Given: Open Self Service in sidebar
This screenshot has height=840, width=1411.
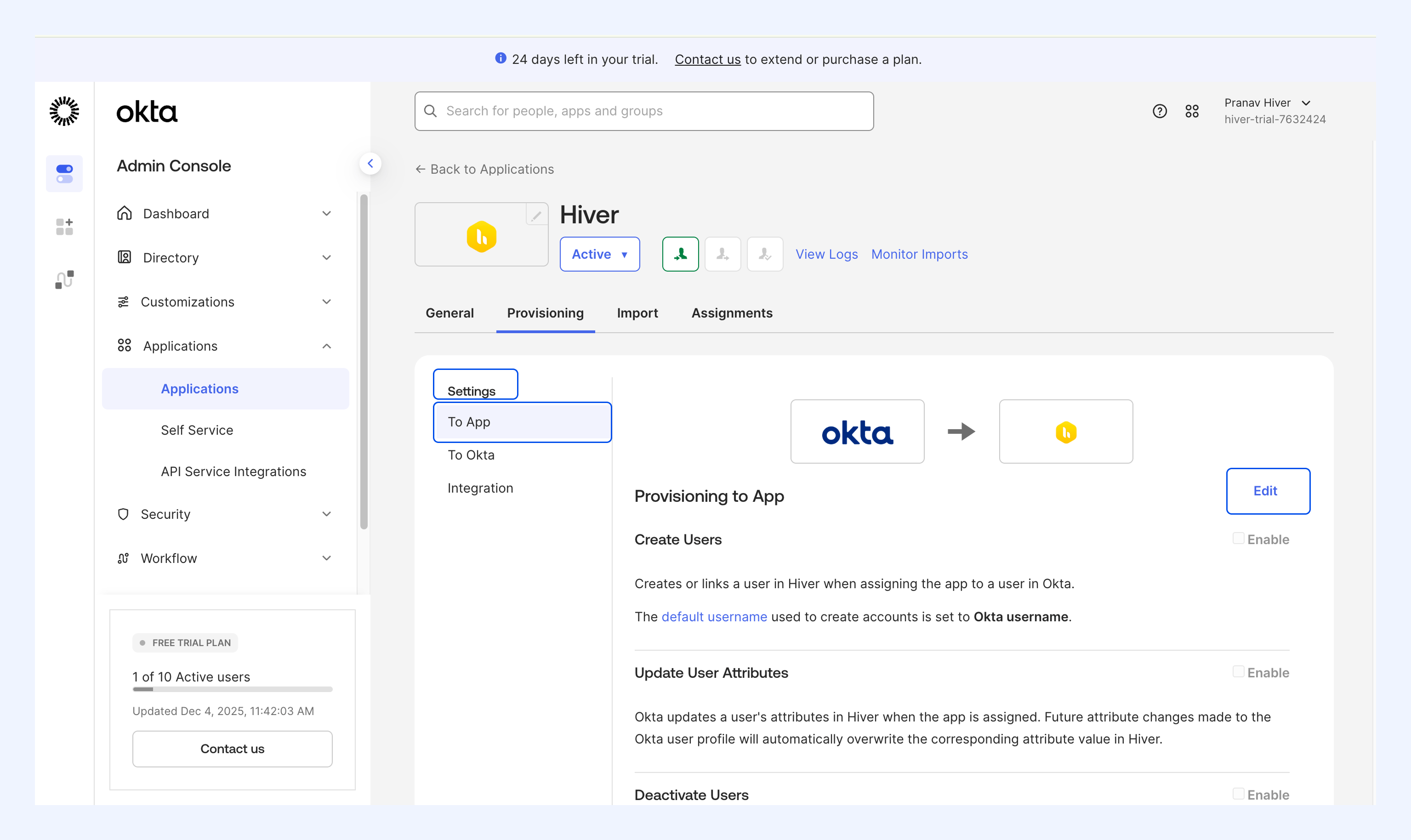Looking at the screenshot, I should (197, 430).
